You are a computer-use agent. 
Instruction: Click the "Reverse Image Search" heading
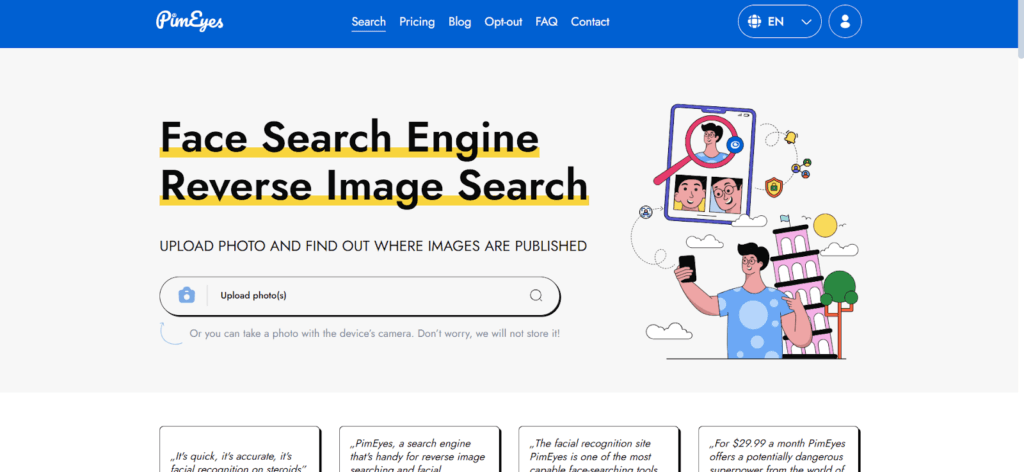click(374, 185)
